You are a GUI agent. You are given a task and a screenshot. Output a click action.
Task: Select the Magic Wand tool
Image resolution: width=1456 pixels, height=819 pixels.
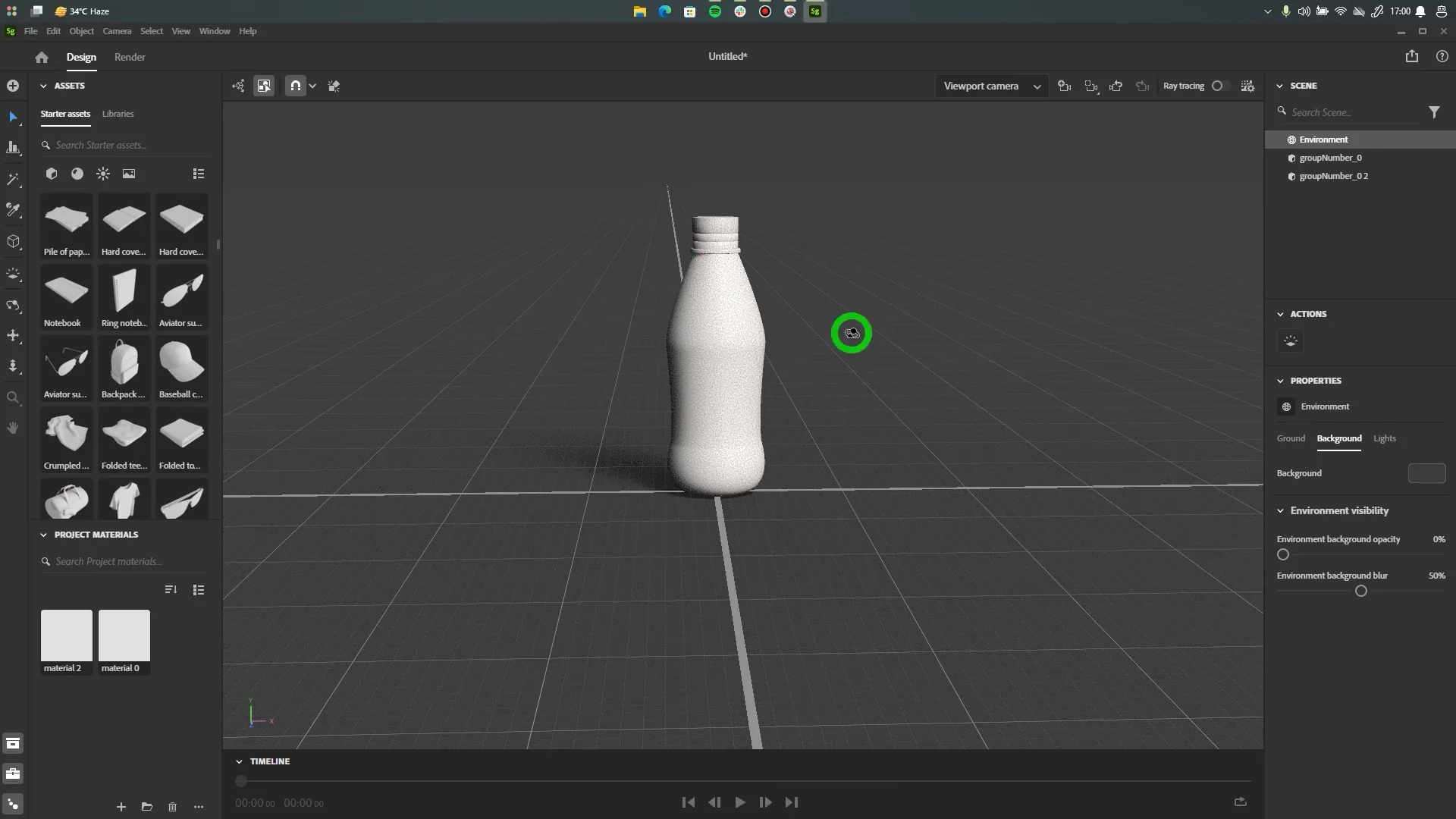(x=13, y=180)
